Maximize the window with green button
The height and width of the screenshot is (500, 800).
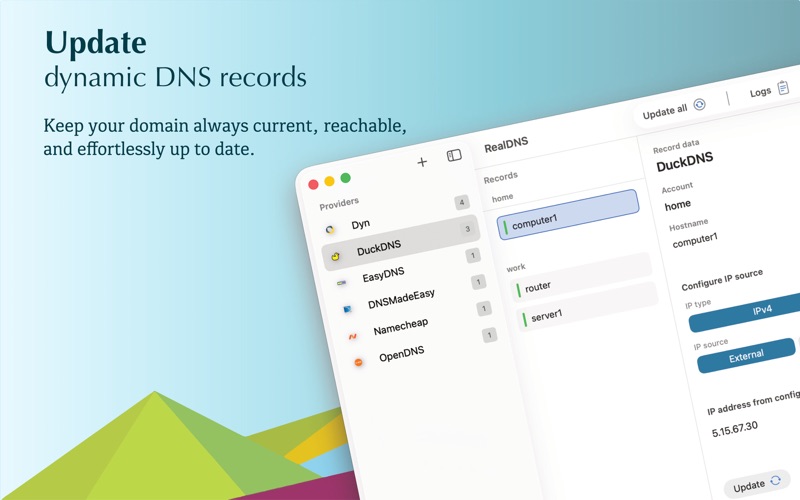(345, 178)
